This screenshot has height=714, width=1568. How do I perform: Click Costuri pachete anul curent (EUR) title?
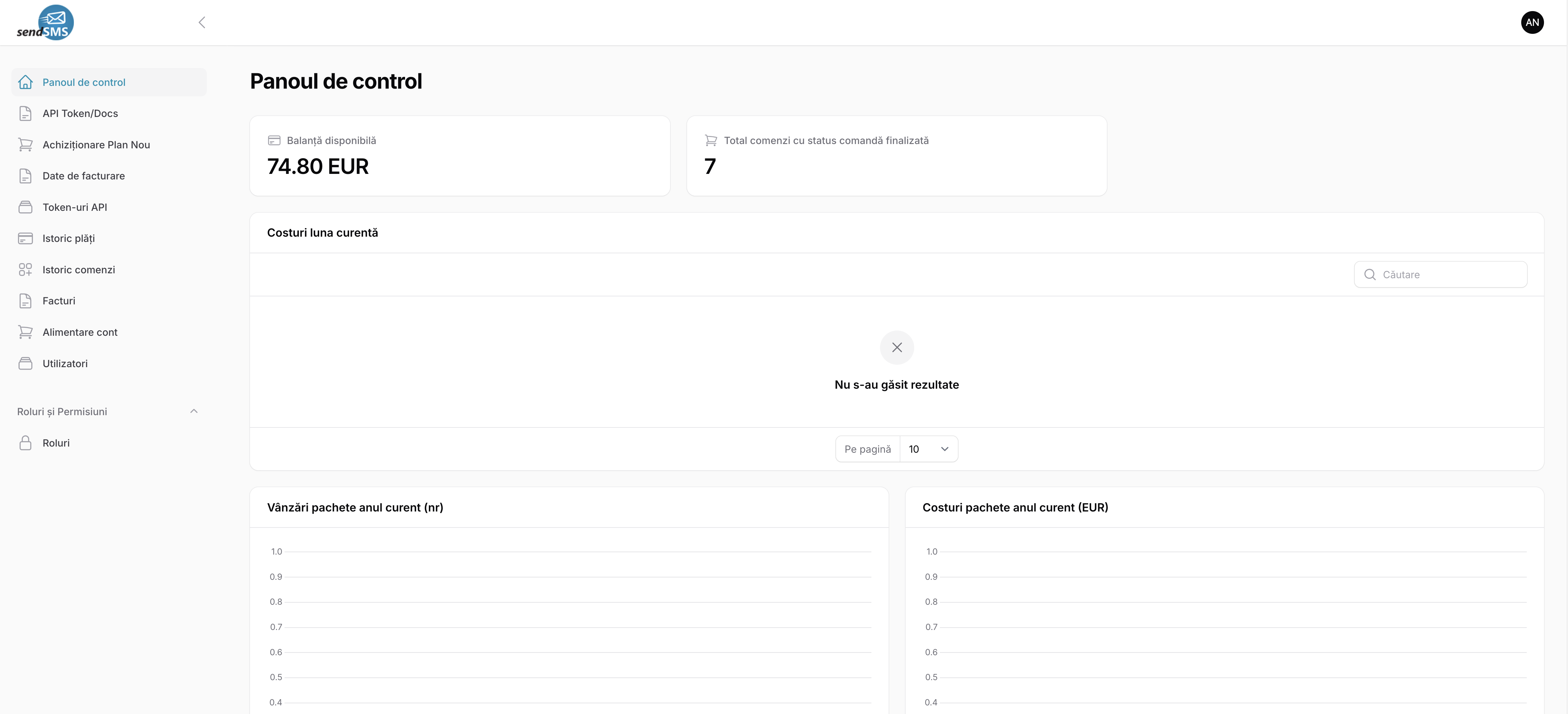click(1015, 508)
